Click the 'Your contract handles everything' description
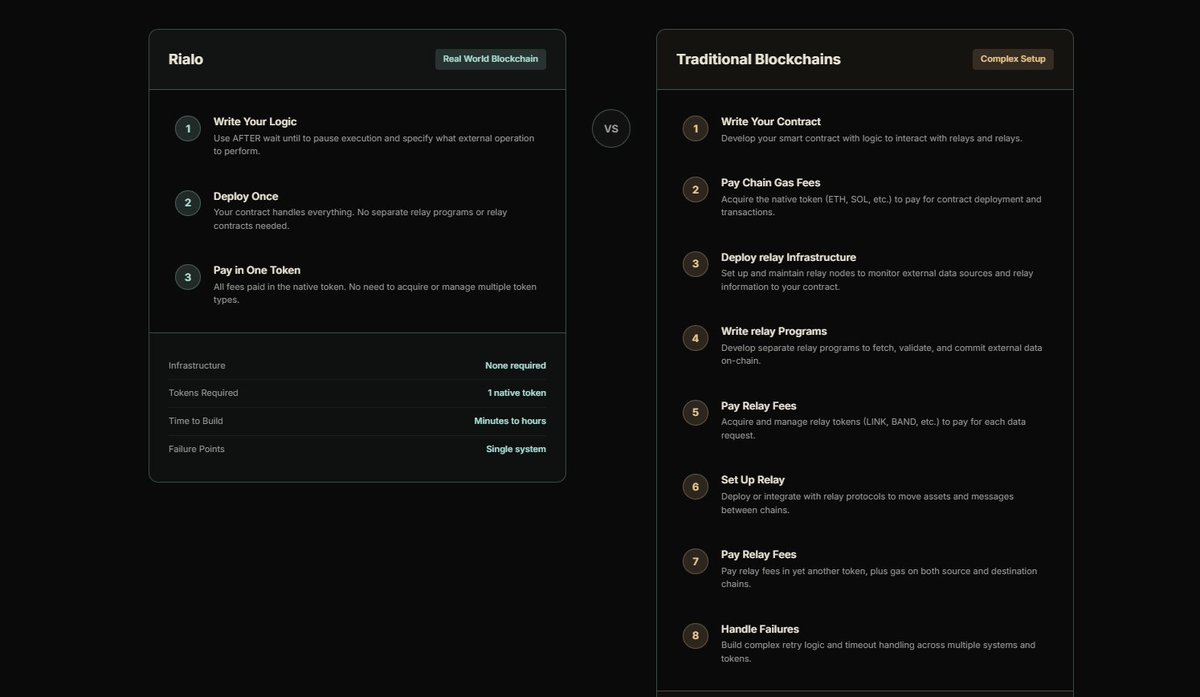 click(x=360, y=218)
